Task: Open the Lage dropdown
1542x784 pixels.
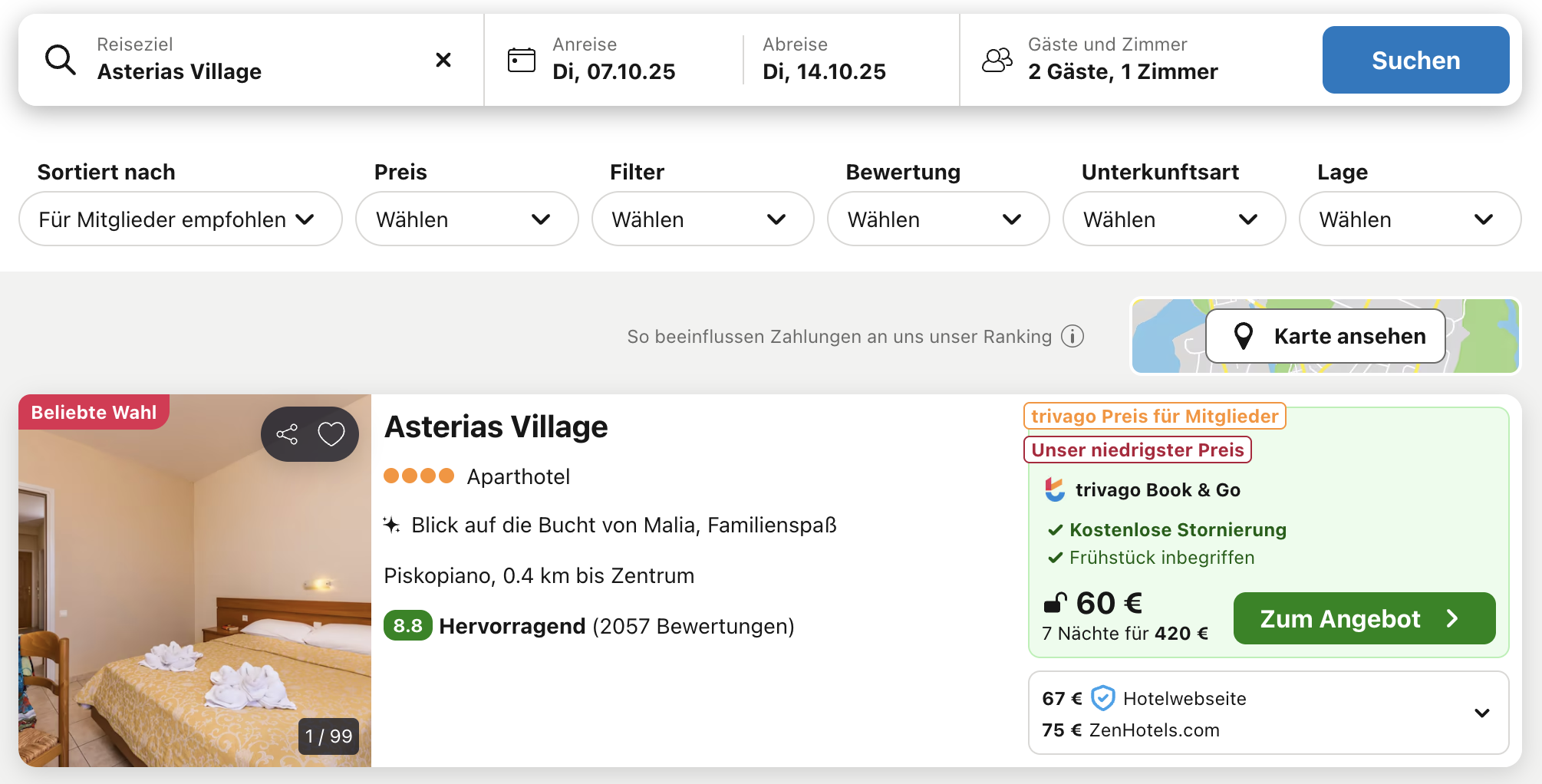Action: click(x=1410, y=219)
